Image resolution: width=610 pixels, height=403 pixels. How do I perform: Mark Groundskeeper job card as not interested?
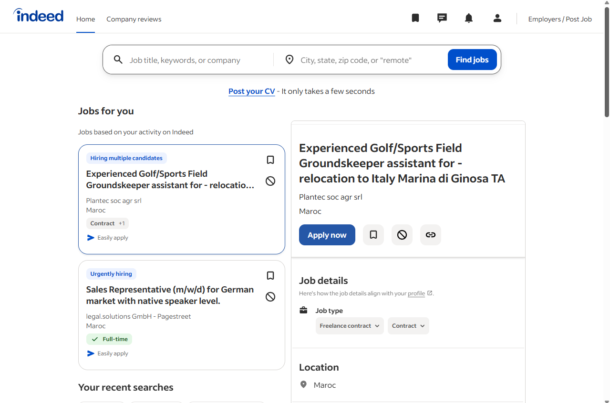[270, 181]
